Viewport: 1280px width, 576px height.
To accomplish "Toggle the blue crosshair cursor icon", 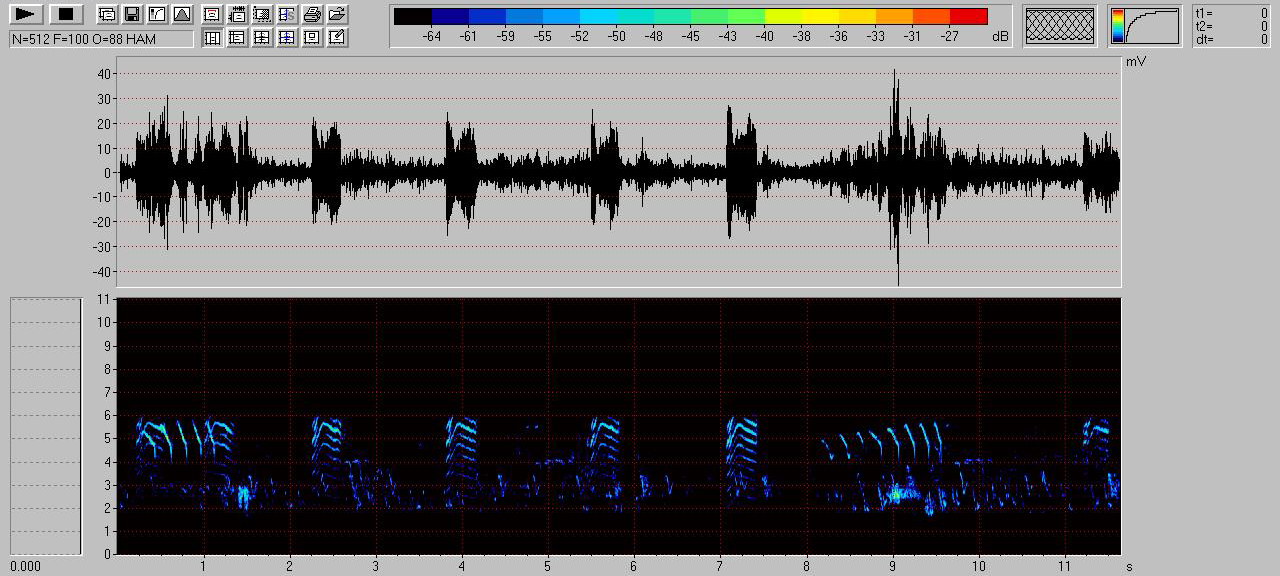I will point(287,38).
